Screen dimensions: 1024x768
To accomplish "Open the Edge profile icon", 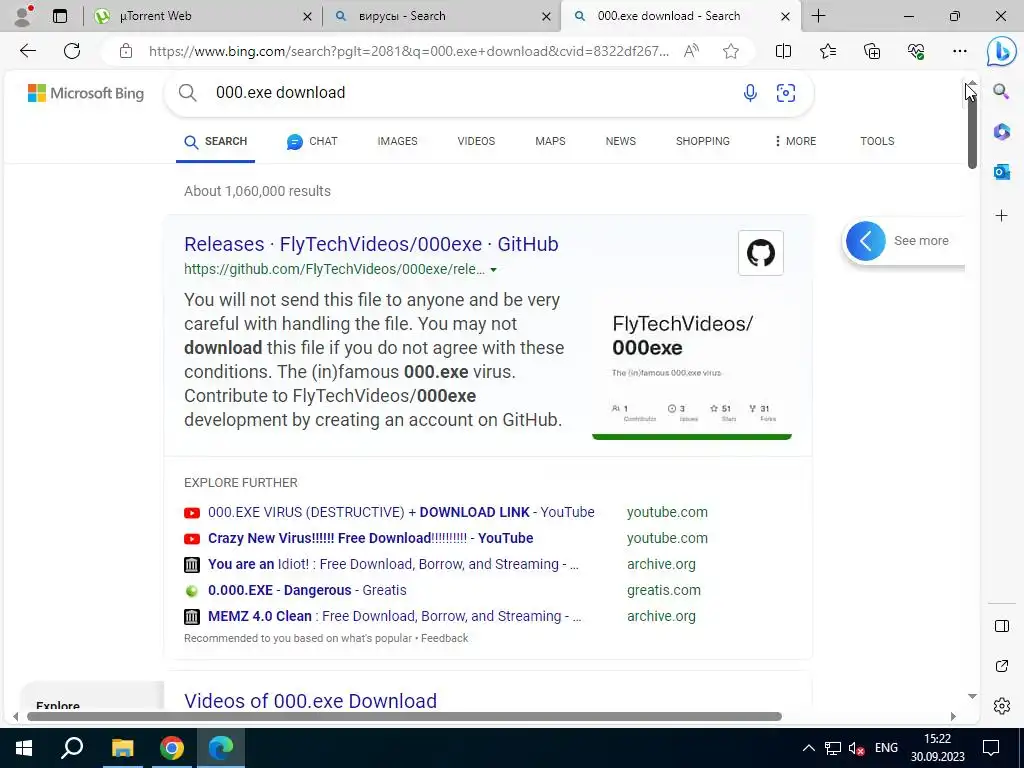I will pos(24,16).
